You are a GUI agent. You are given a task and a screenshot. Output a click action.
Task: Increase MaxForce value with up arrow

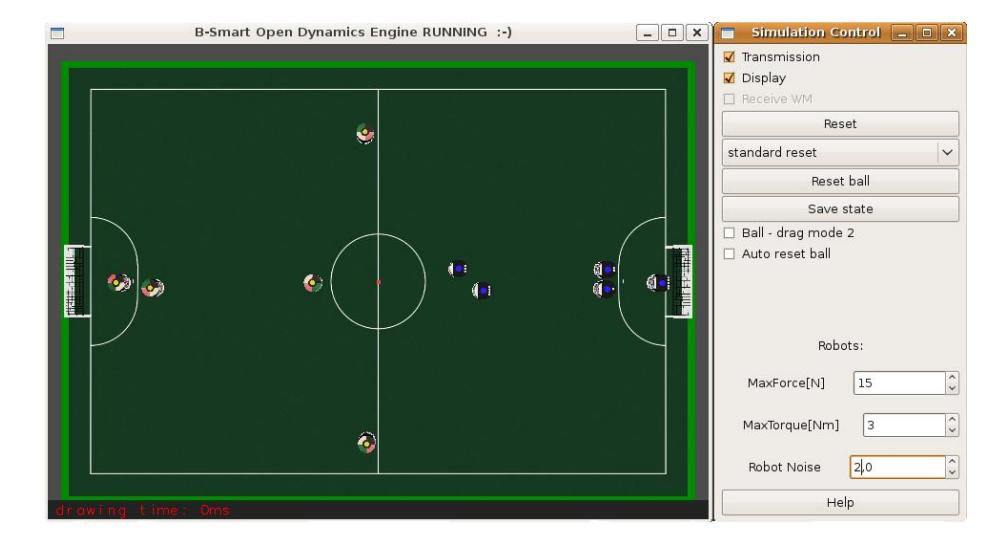point(952,377)
